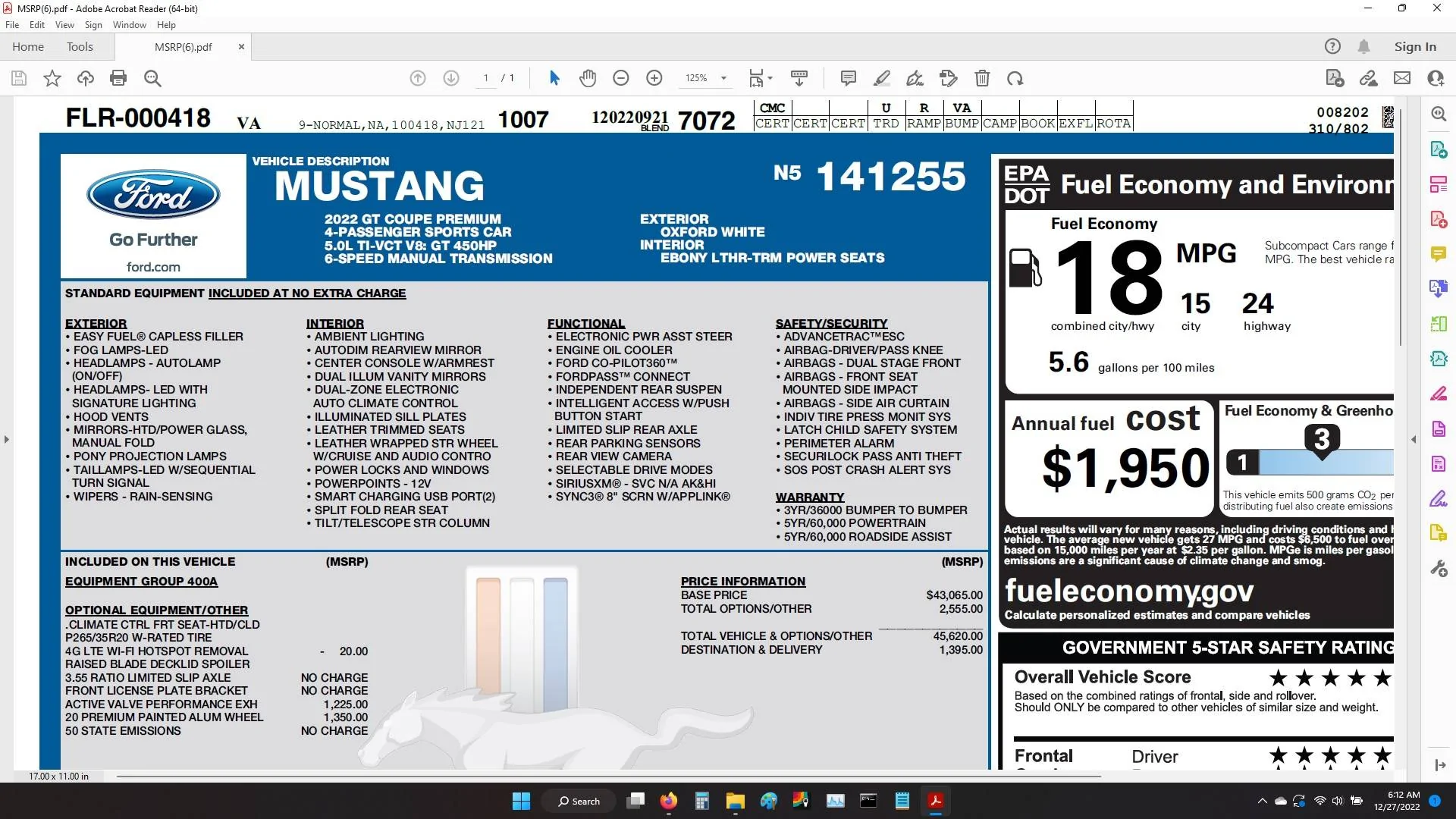Open Export PDF tool in right pane
1456x819 pixels.
(1439, 149)
